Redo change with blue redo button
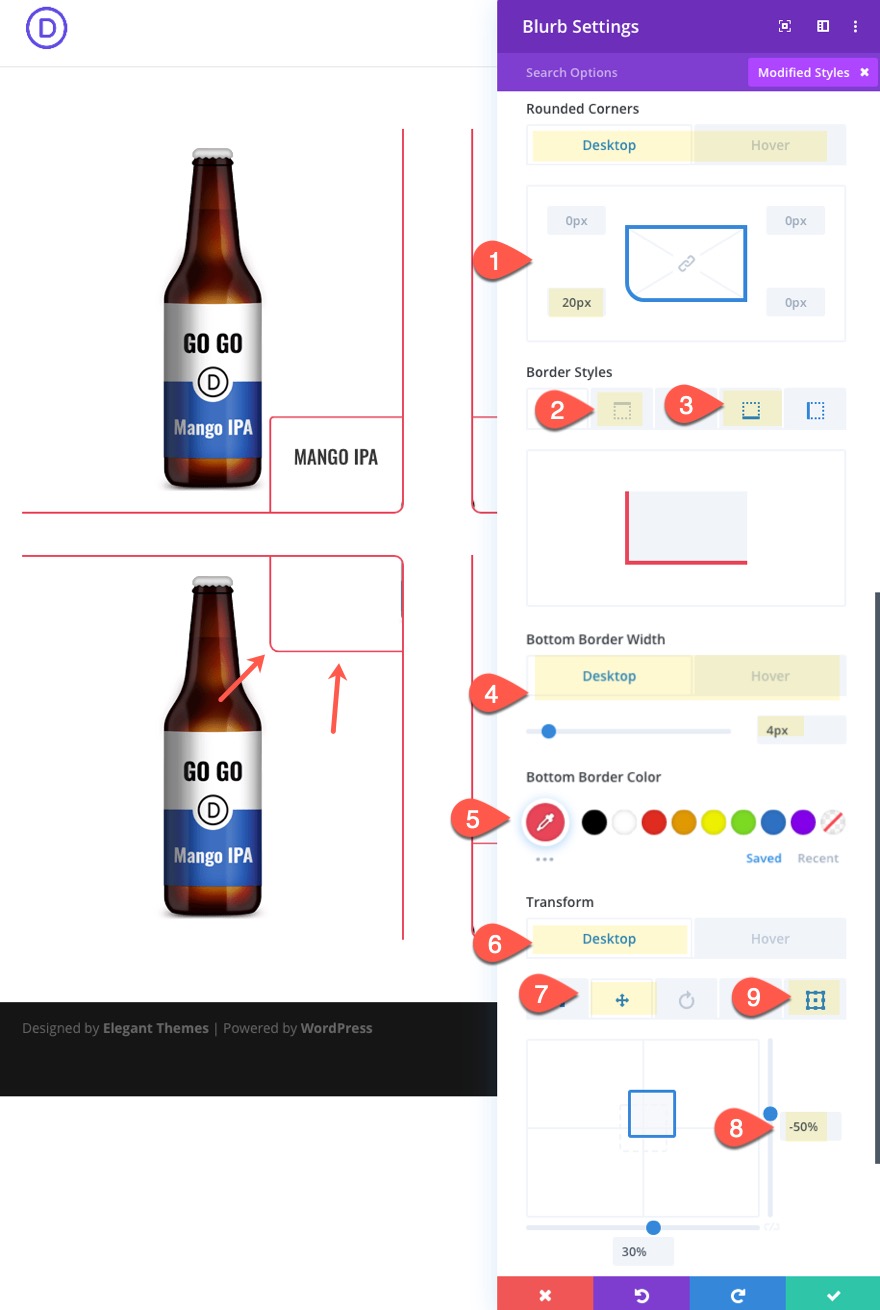This screenshot has width=880, height=1310. click(737, 1294)
